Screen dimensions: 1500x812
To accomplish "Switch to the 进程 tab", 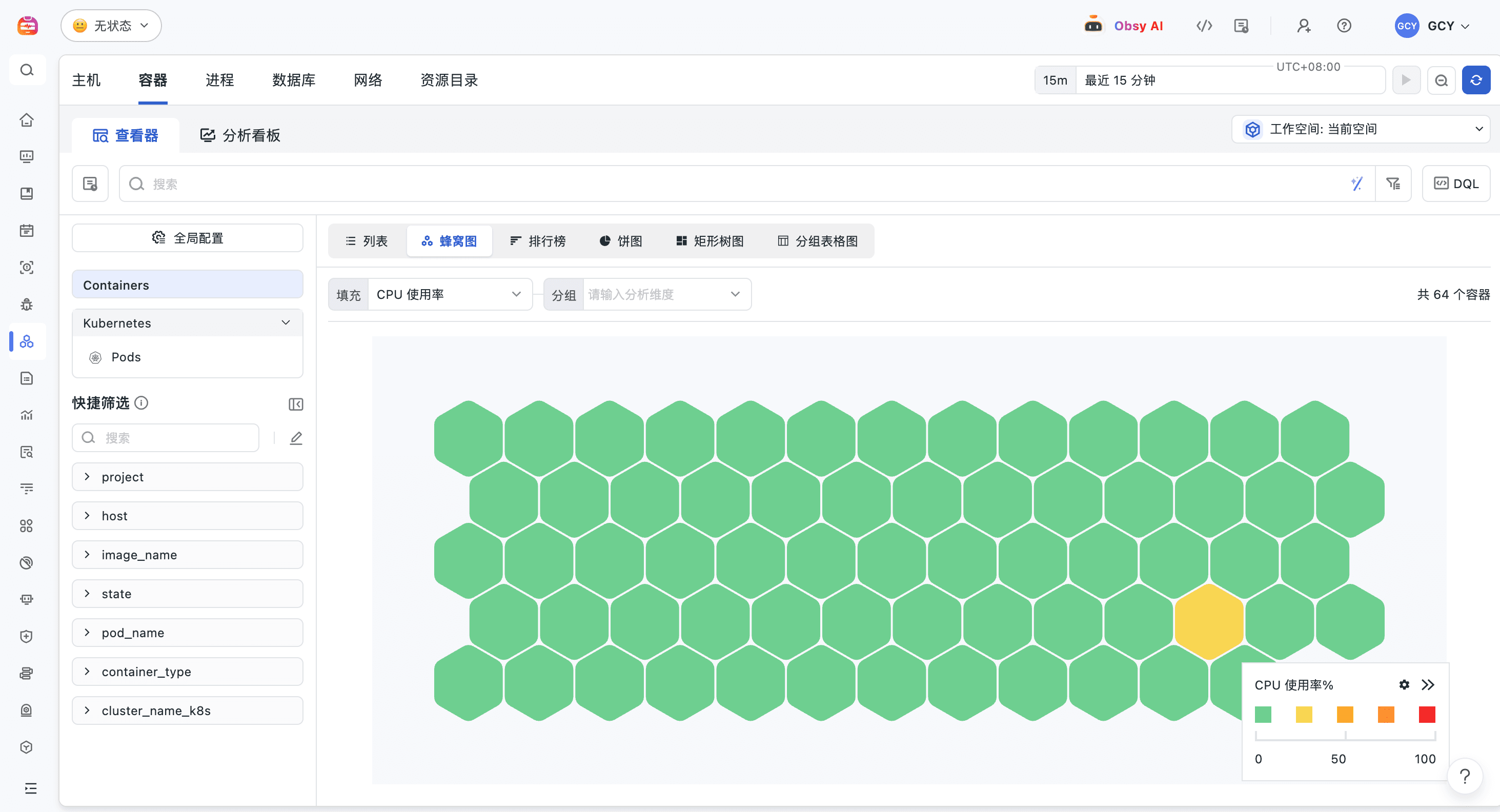I will 219,80.
